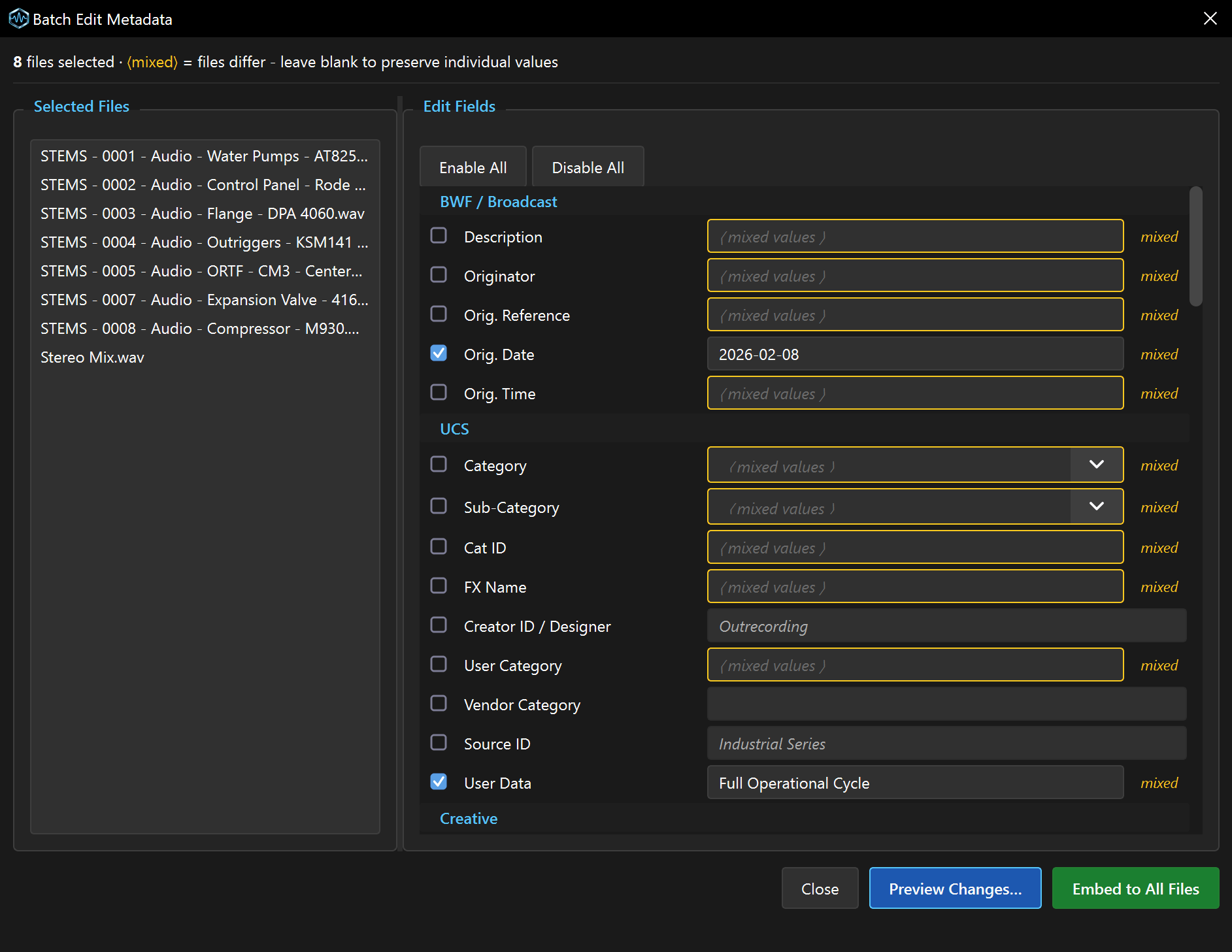Viewport: 1232px width, 952px height.
Task: Check the Creator ID / Designer checkbox
Action: [x=439, y=625]
